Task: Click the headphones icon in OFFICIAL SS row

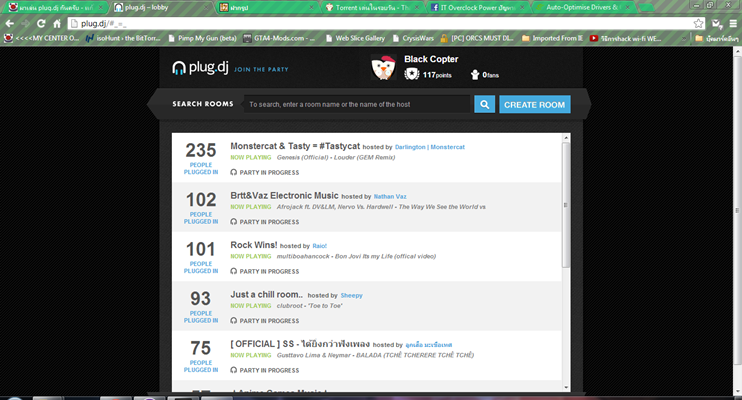Action: click(233, 370)
